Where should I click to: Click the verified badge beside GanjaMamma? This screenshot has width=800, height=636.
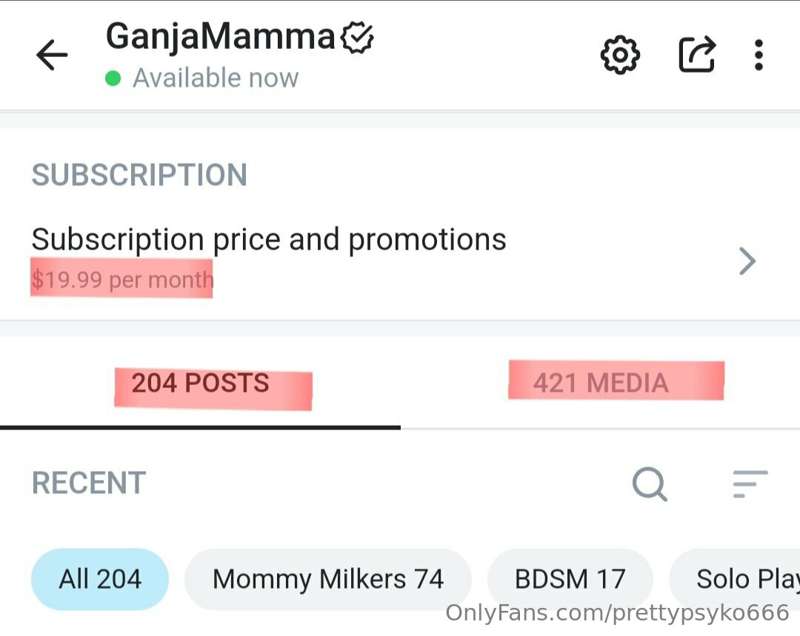coord(357,38)
